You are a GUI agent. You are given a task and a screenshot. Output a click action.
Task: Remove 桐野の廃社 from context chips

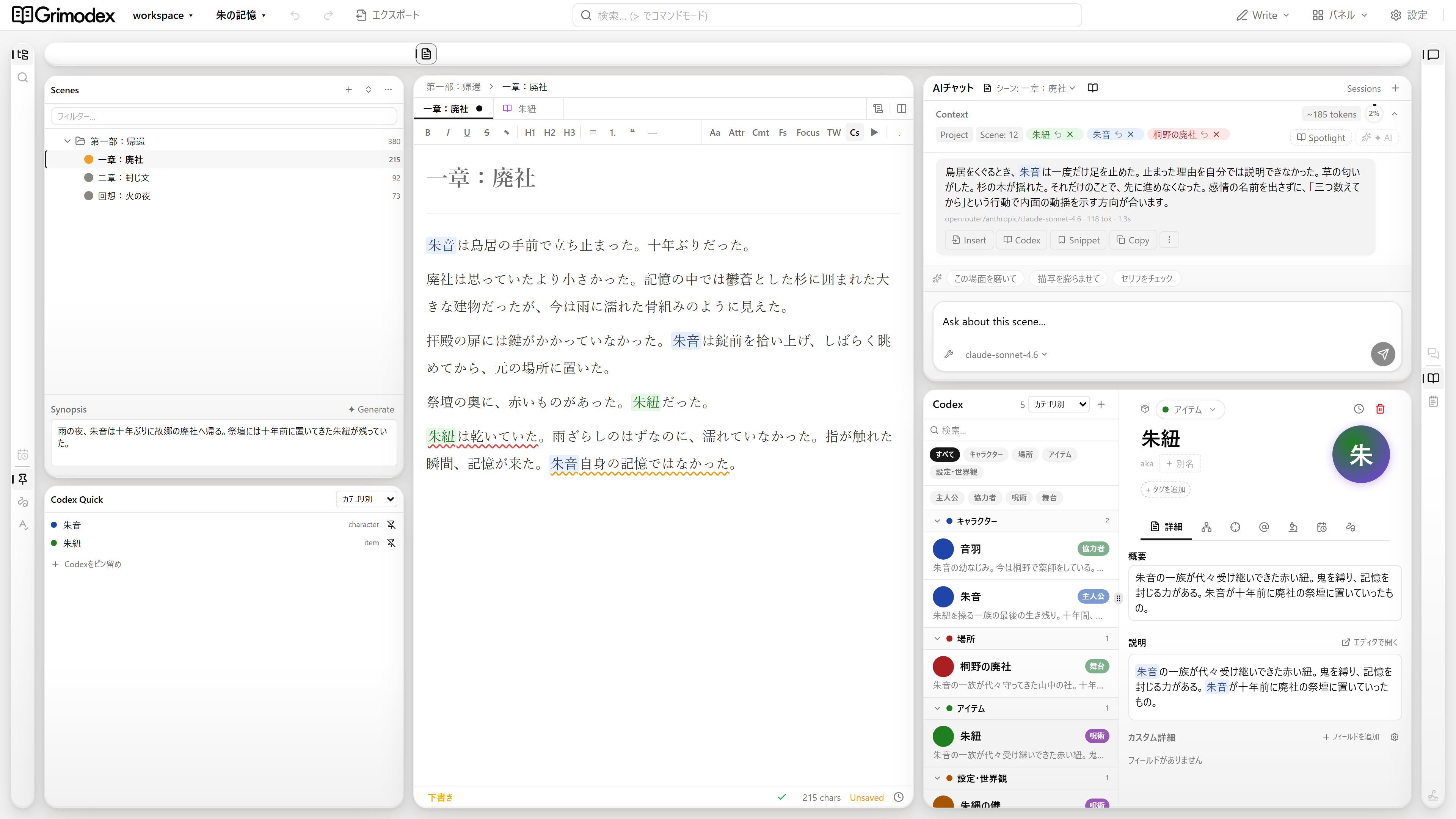(x=1216, y=135)
